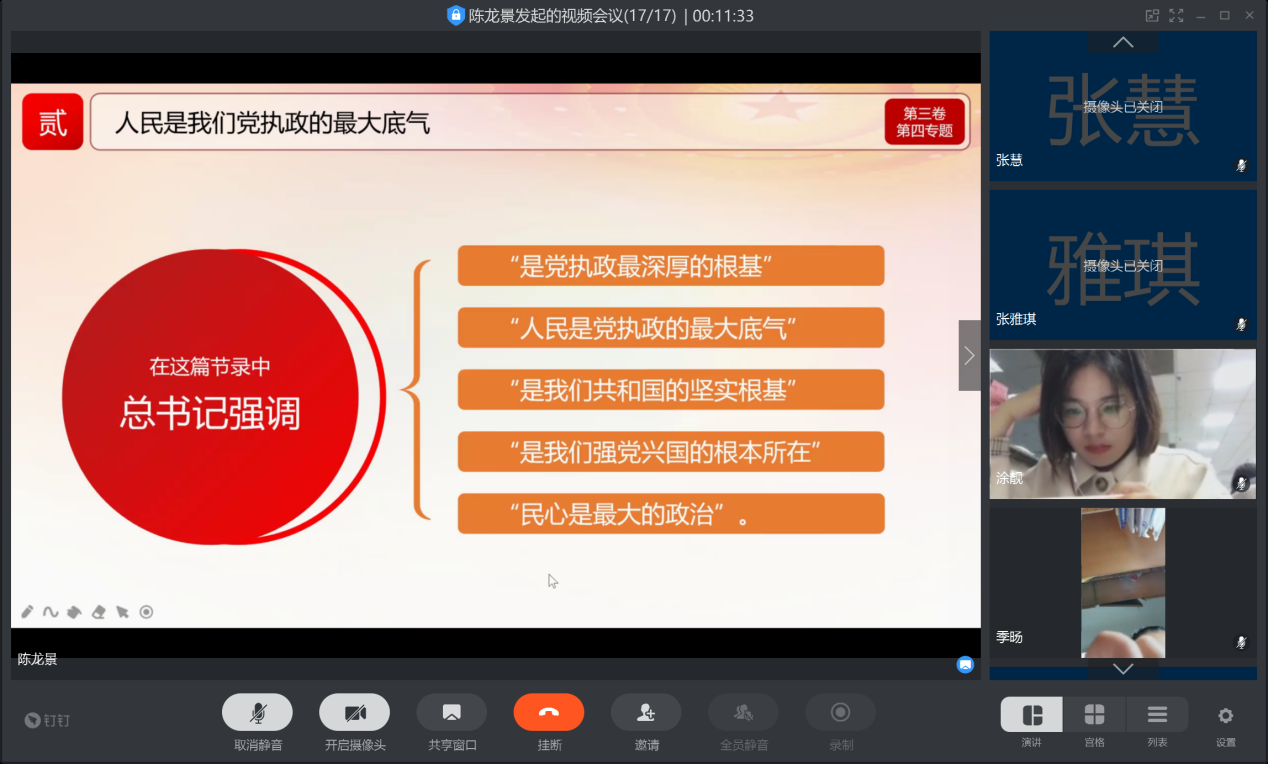The image size is (1268, 764).
Task: Pick the eraser annotation tool
Action: pyautogui.click(x=98, y=612)
